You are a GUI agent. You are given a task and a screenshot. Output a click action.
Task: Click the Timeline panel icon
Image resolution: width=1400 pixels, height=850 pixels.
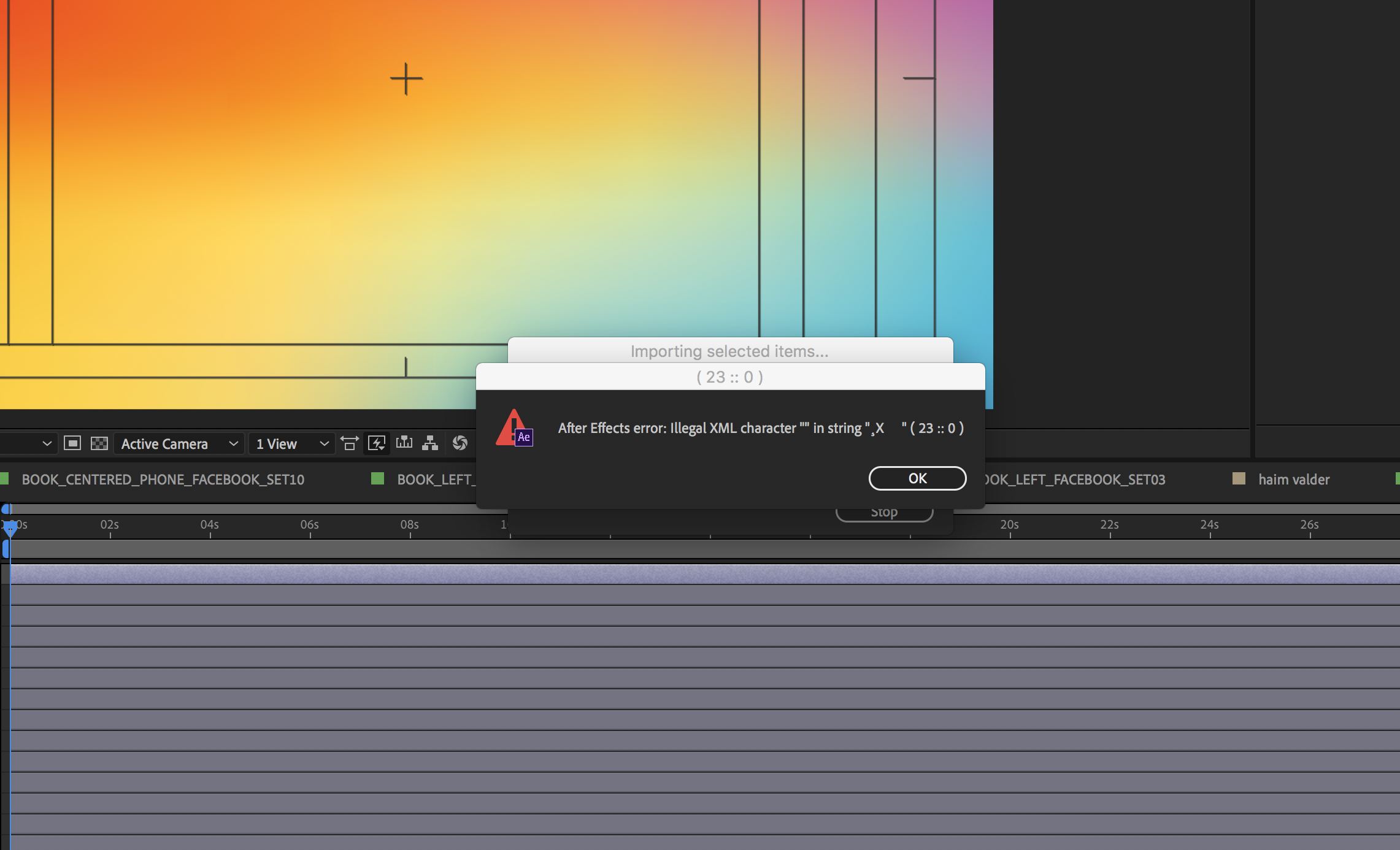404,443
